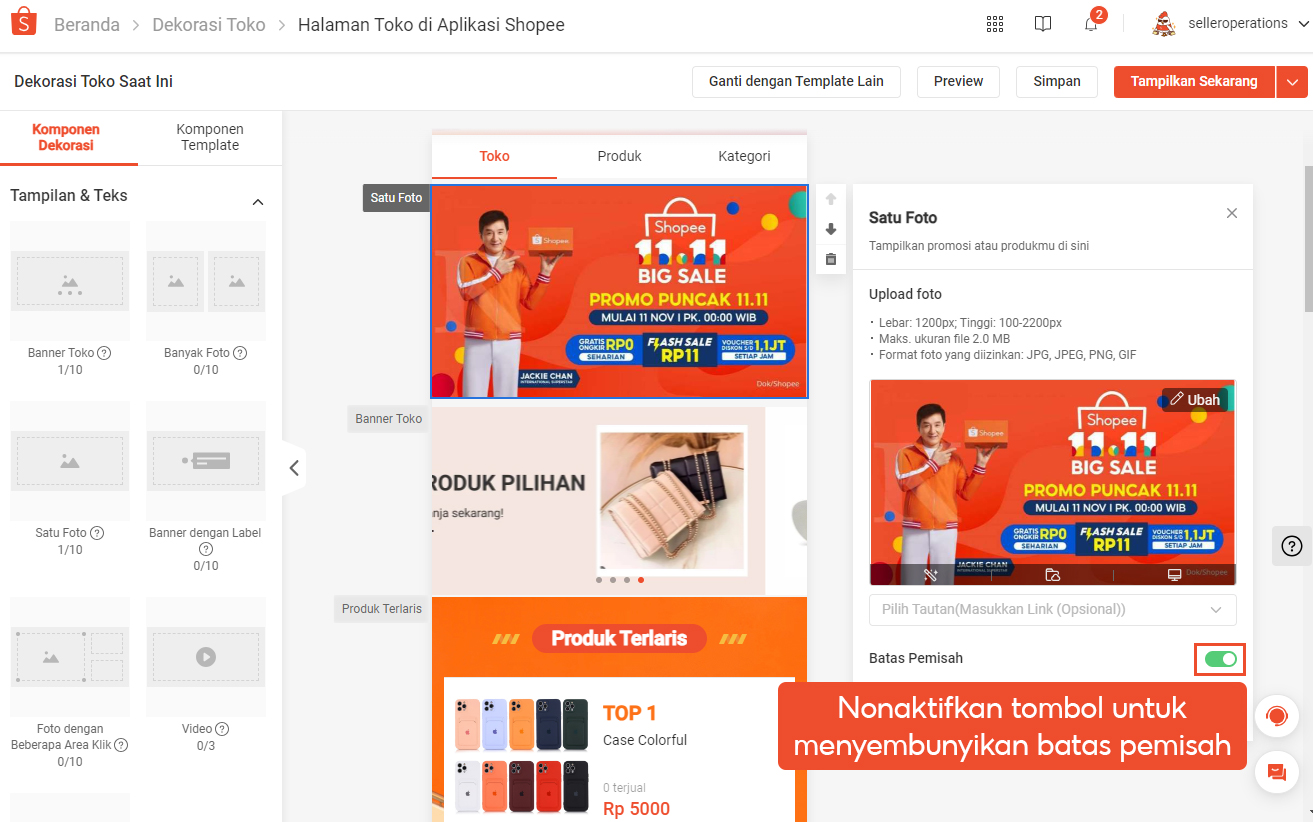Viewport: 1313px width, 822px height.
Task: Open the Komponen Template tab
Action: pos(209,136)
